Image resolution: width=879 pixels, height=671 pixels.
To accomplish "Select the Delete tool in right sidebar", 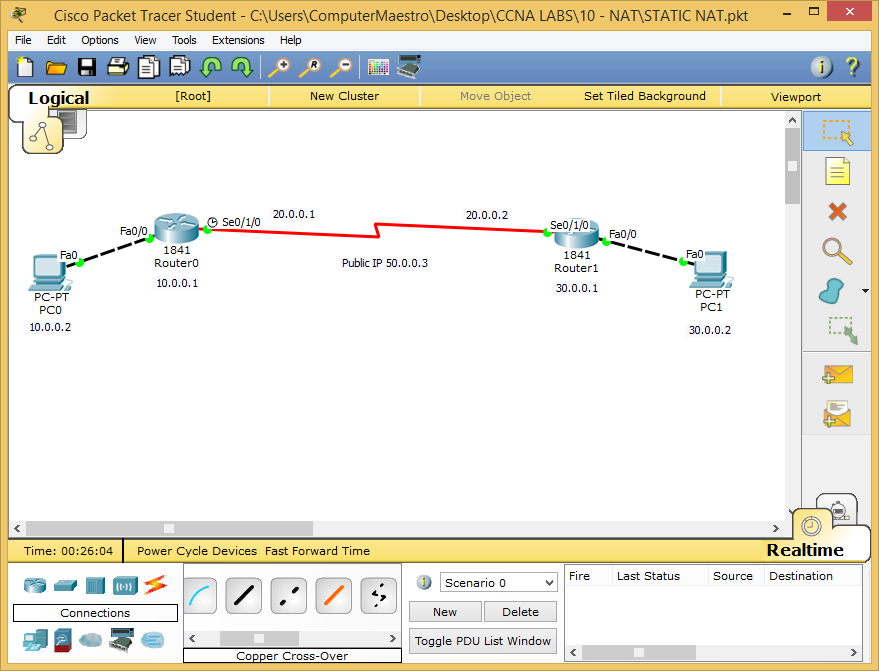I will click(x=839, y=211).
